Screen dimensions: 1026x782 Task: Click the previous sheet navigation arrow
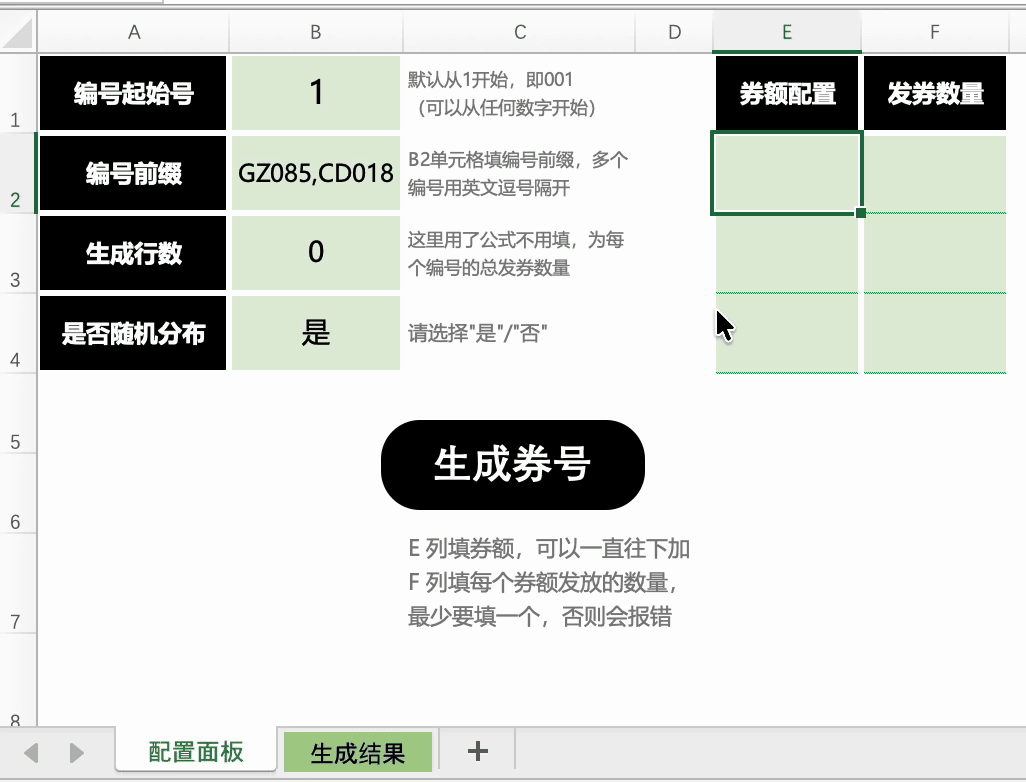tap(31, 753)
